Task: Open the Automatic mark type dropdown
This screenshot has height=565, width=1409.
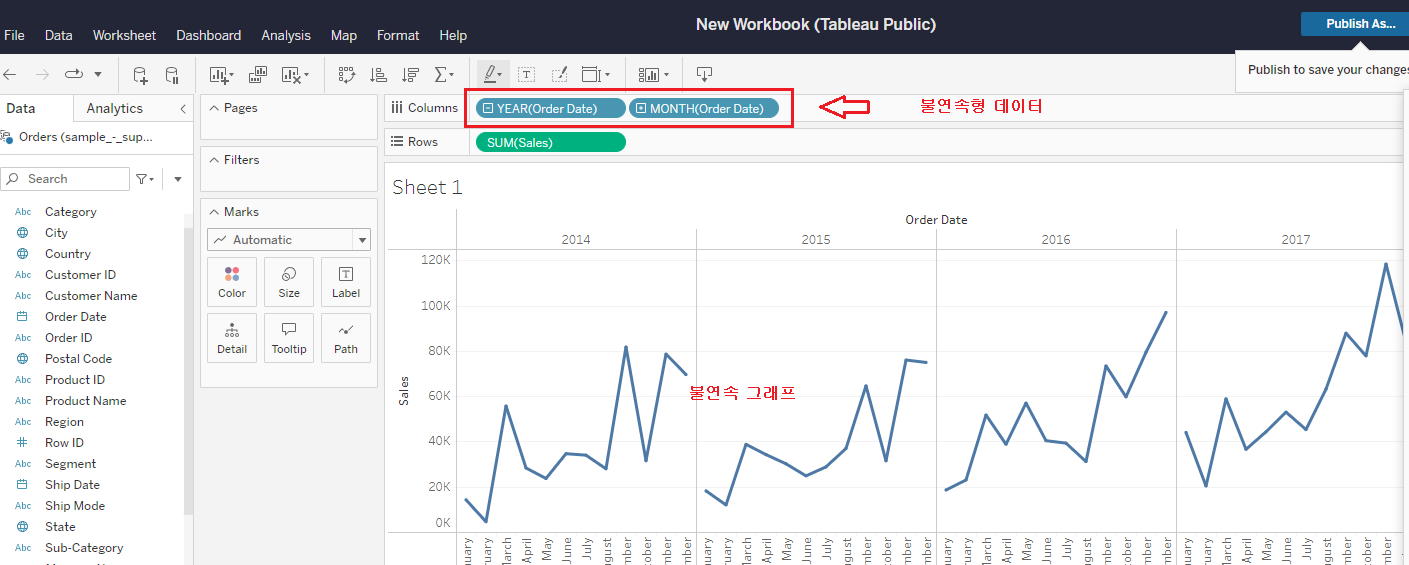Action: [361, 240]
